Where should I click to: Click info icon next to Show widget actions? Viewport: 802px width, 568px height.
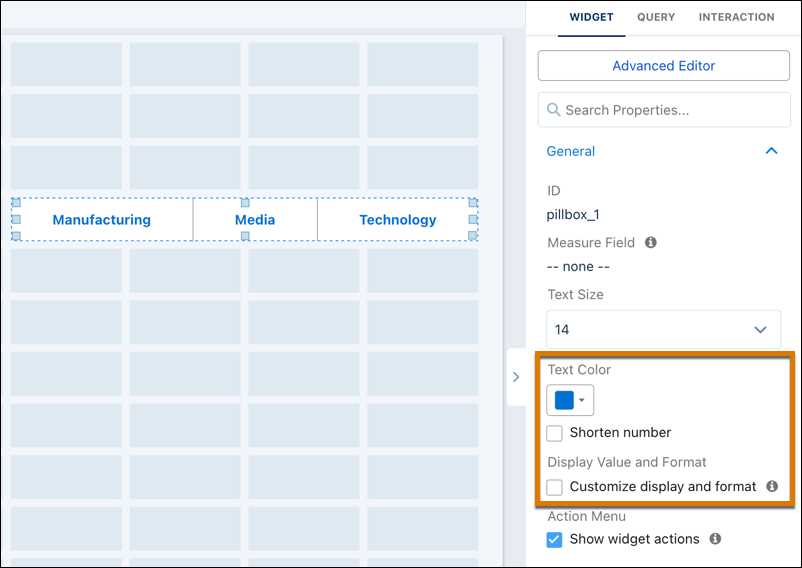pyautogui.click(x=715, y=538)
